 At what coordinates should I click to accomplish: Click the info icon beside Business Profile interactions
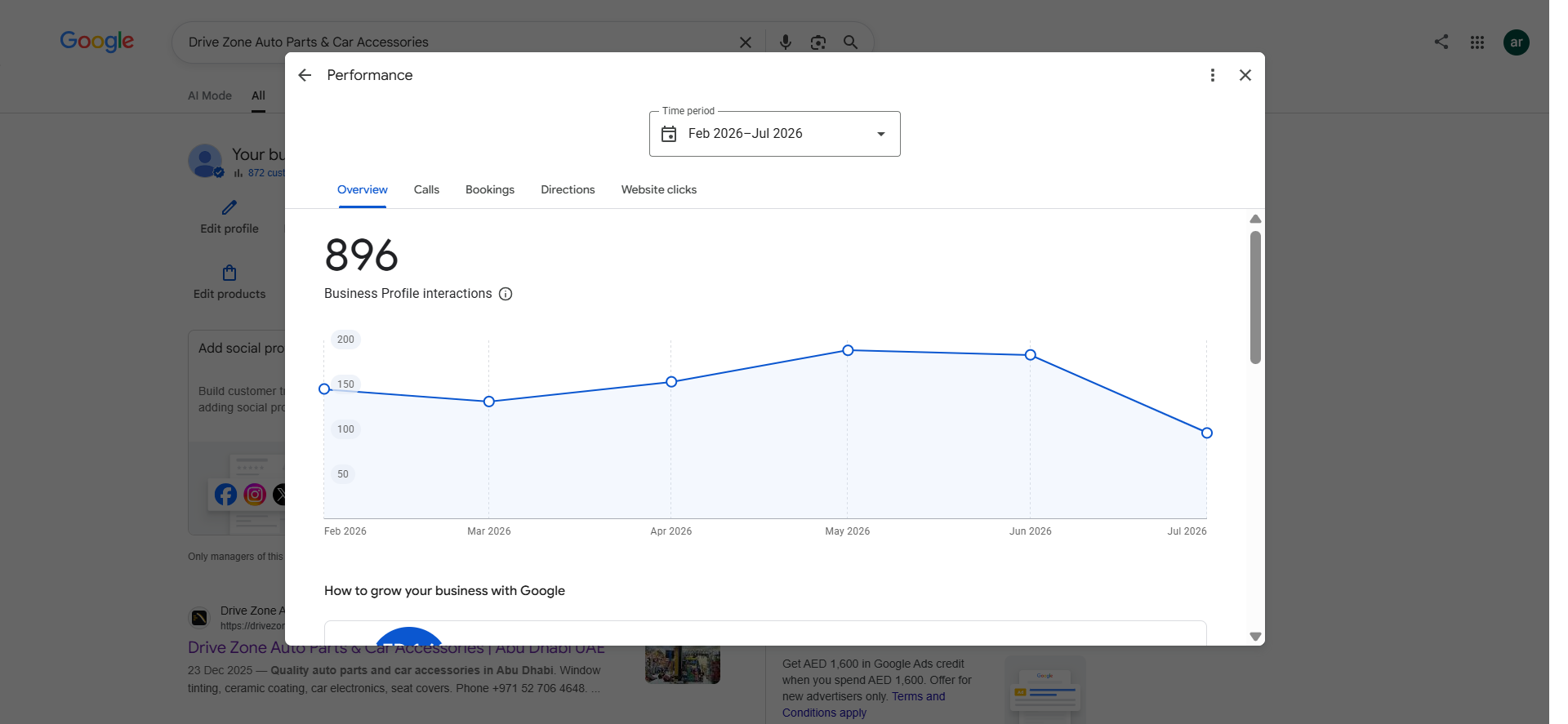[x=506, y=294]
